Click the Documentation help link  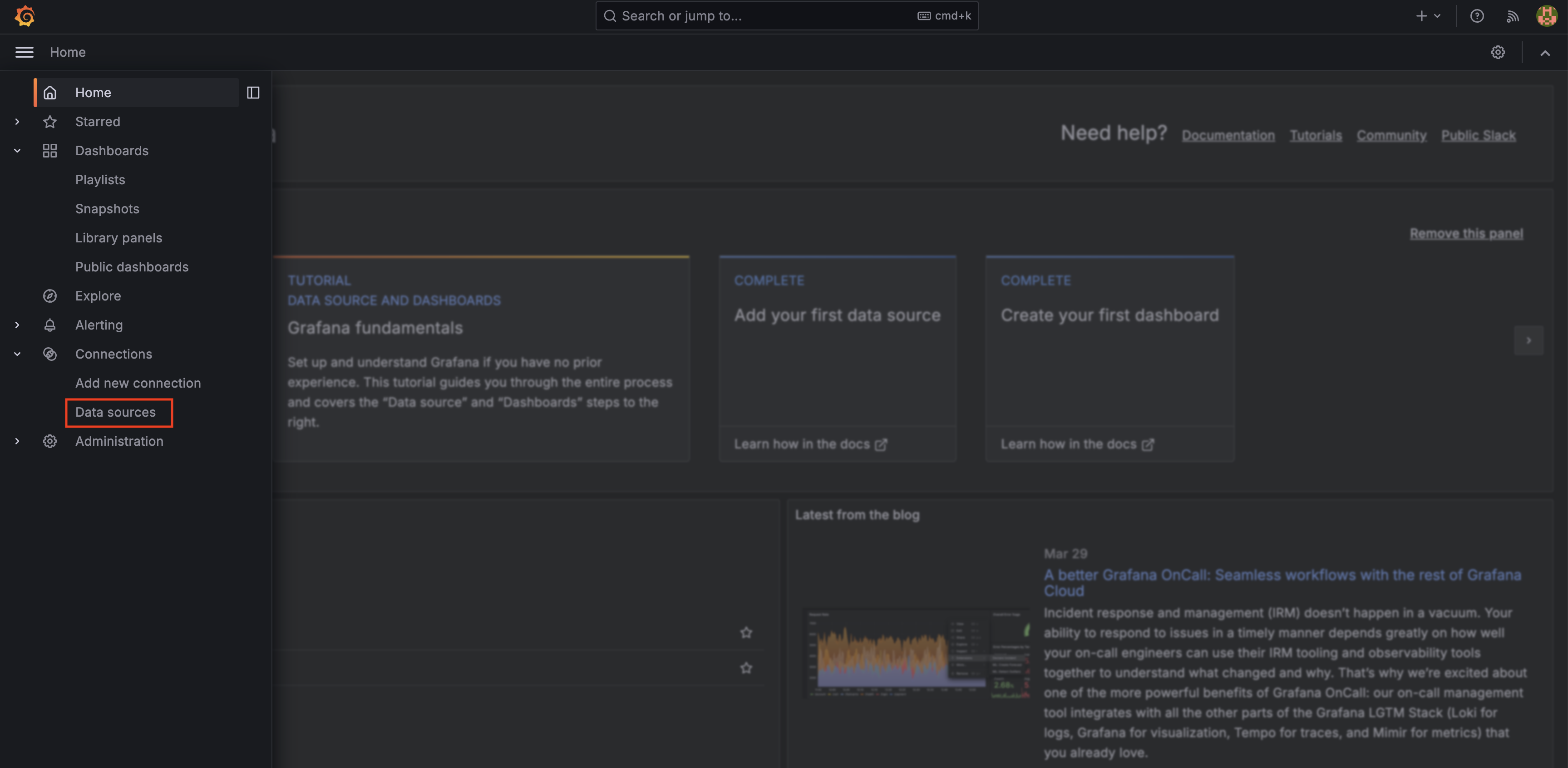coord(1228,134)
